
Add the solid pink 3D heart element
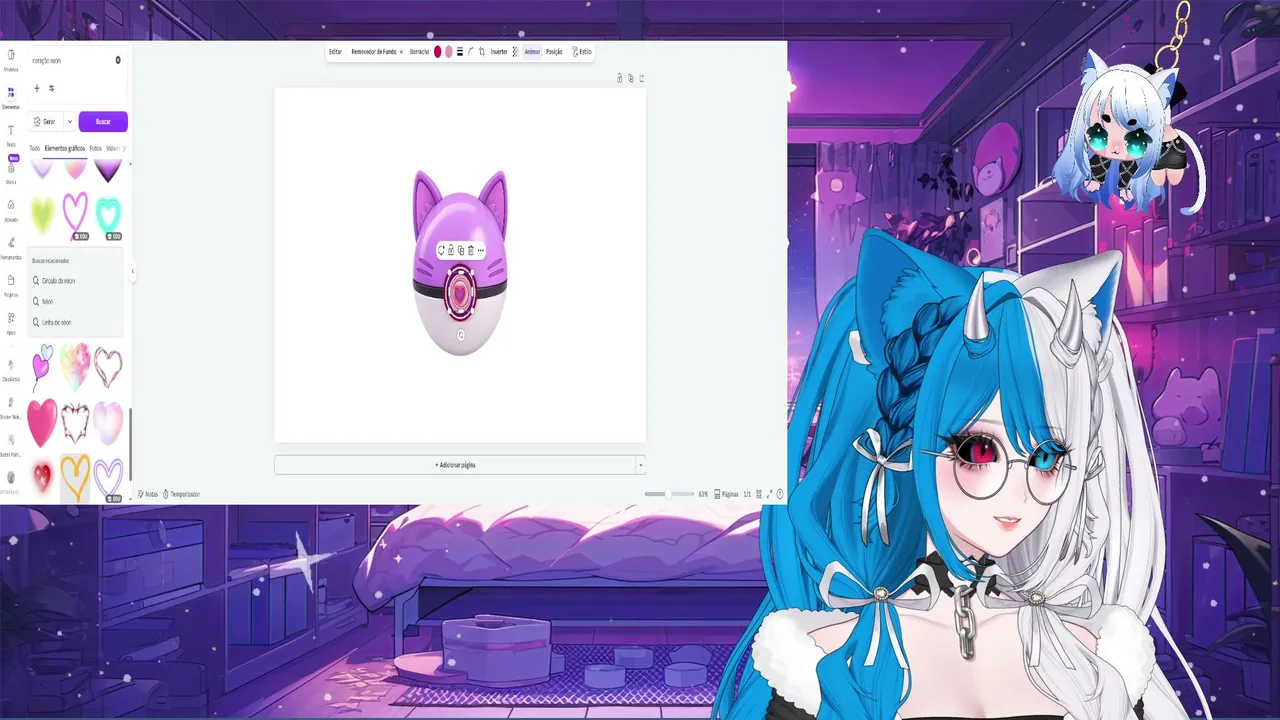point(42,423)
